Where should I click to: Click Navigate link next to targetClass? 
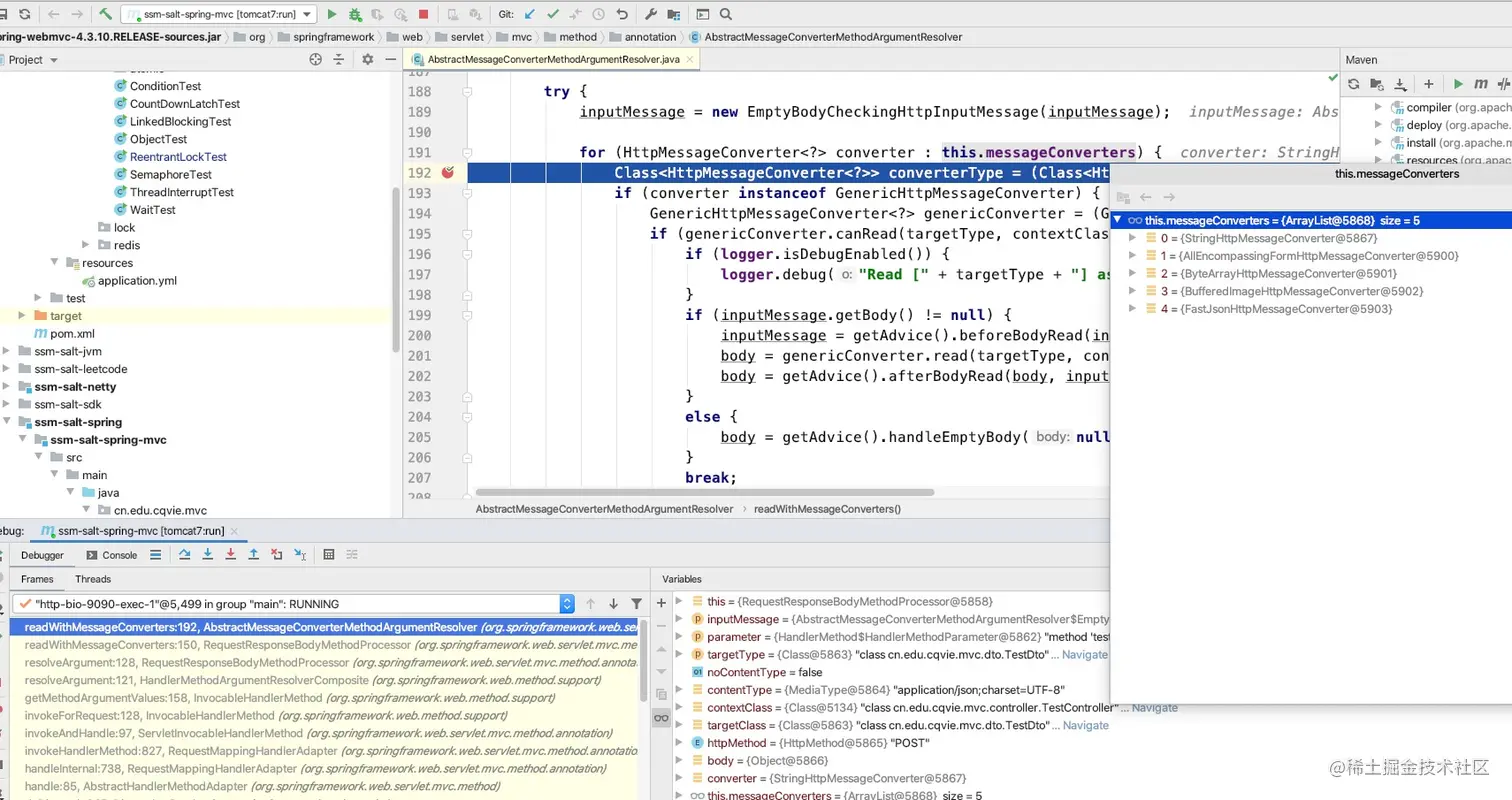(x=1085, y=725)
